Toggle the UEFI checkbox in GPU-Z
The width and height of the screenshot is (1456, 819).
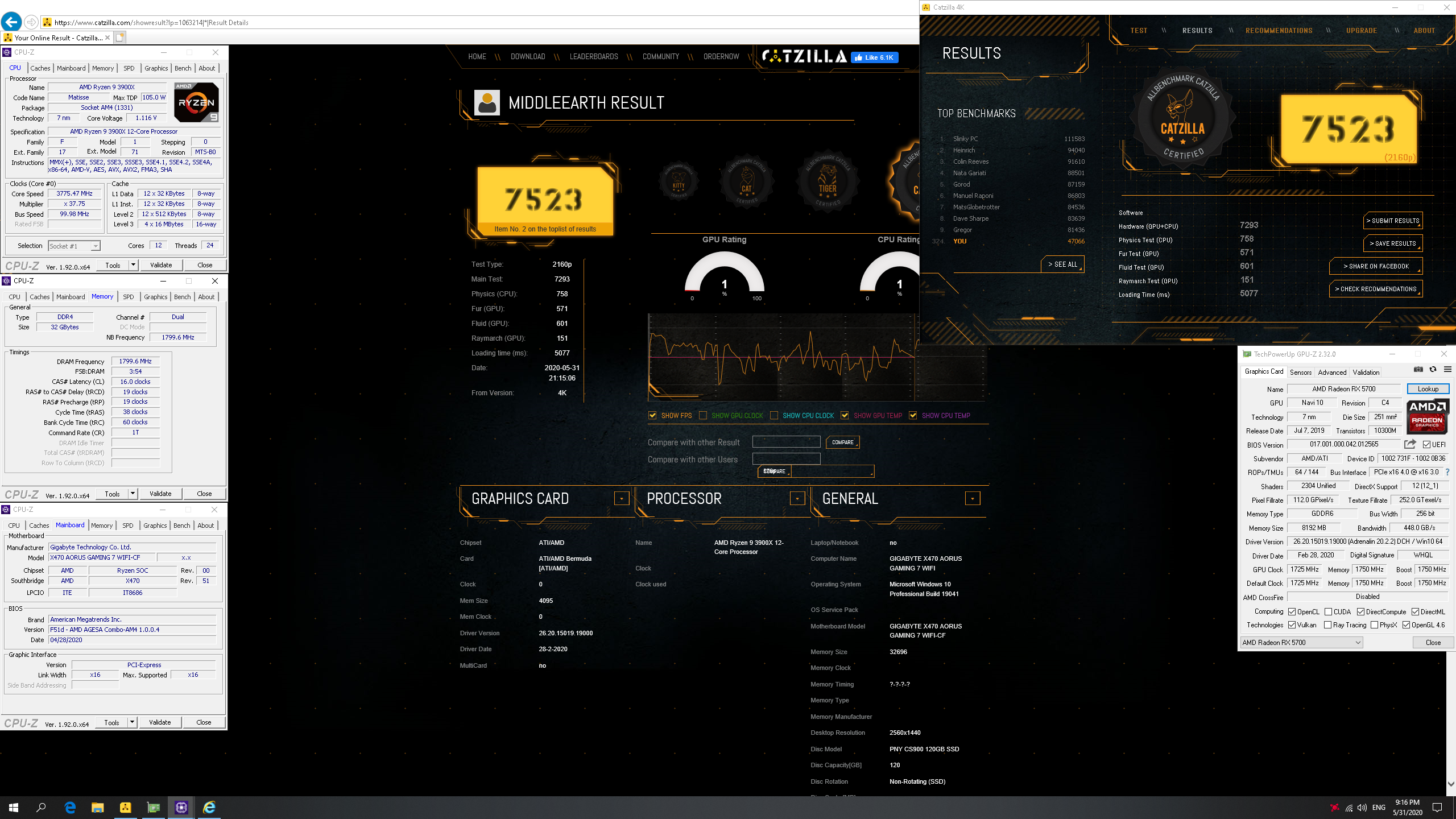[1426, 445]
